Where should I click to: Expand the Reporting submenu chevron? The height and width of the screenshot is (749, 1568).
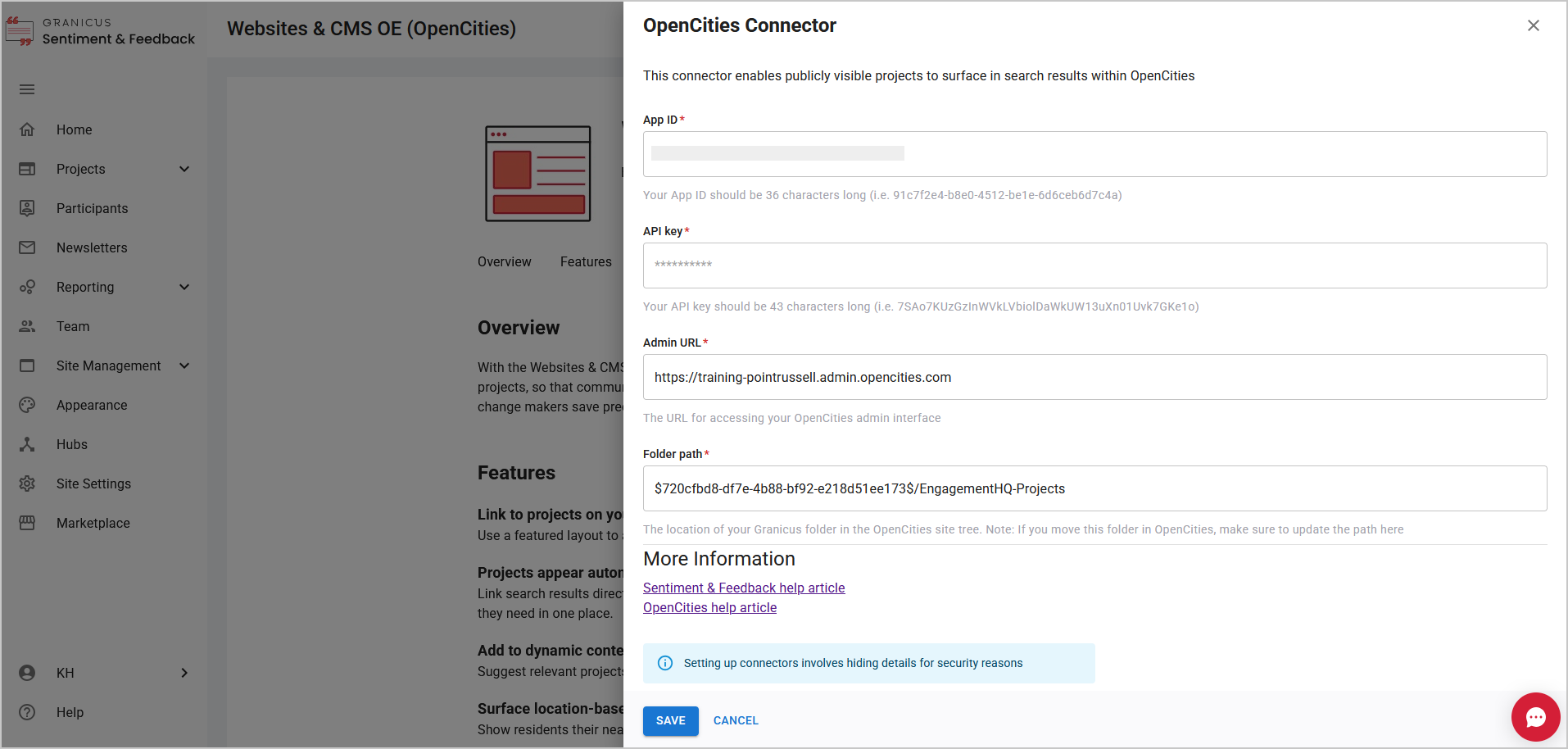184,287
